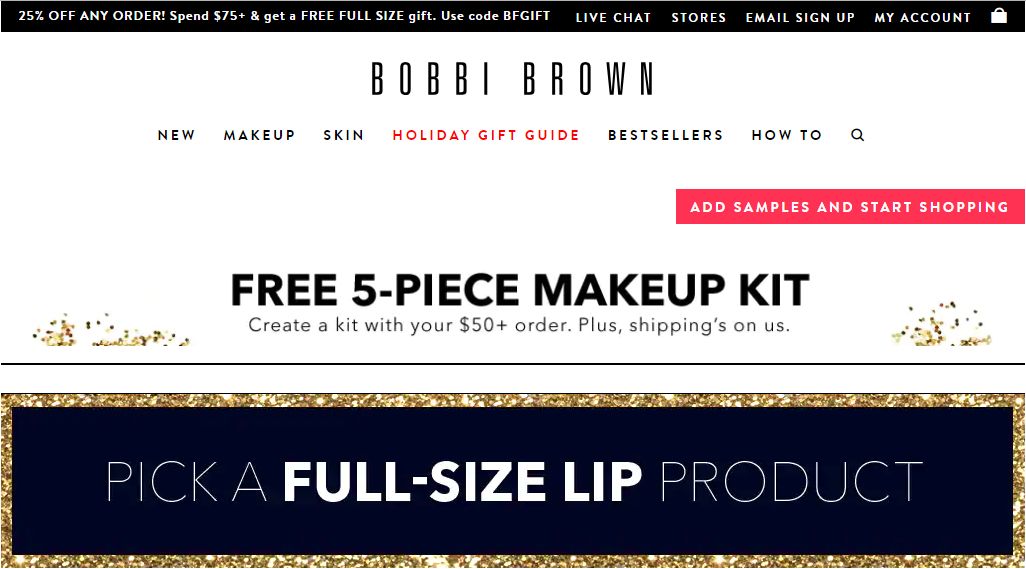Click left gold glitter decoration
The height and width of the screenshot is (569, 1026).
pyautogui.click(x=111, y=330)
